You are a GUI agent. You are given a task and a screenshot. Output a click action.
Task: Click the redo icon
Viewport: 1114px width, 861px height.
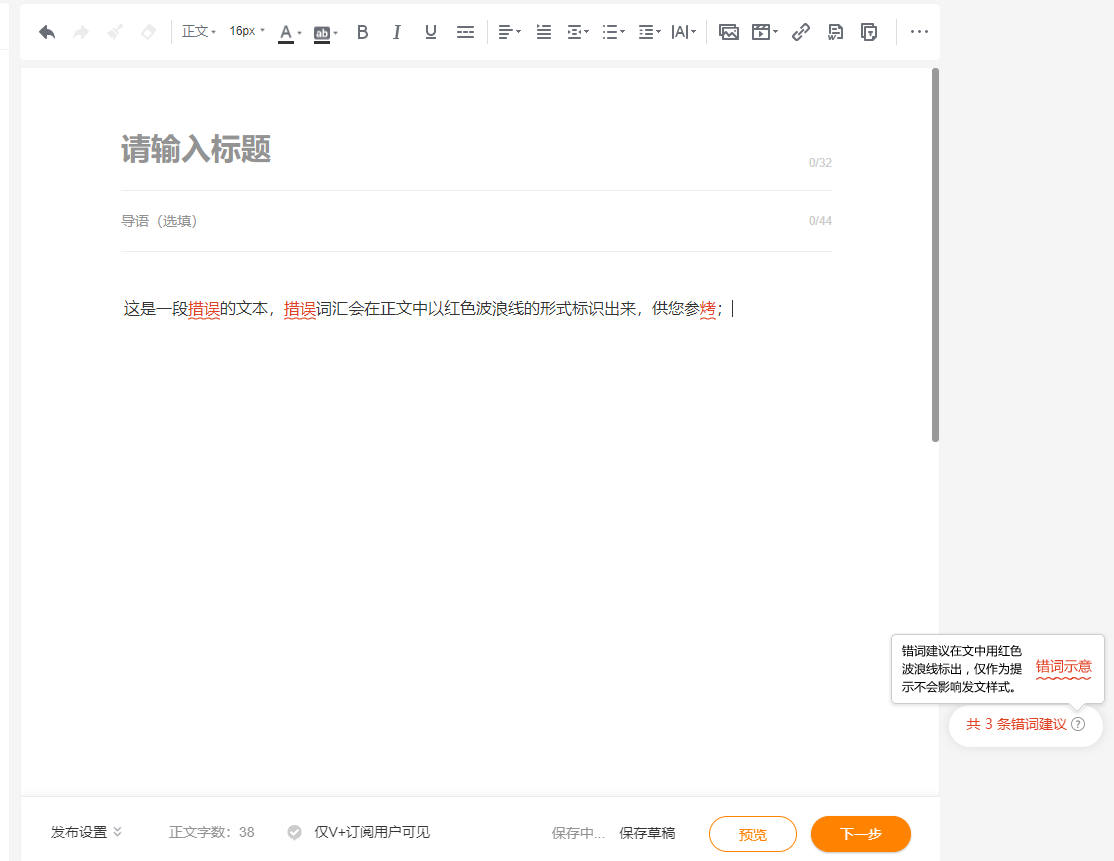point(80,31)
